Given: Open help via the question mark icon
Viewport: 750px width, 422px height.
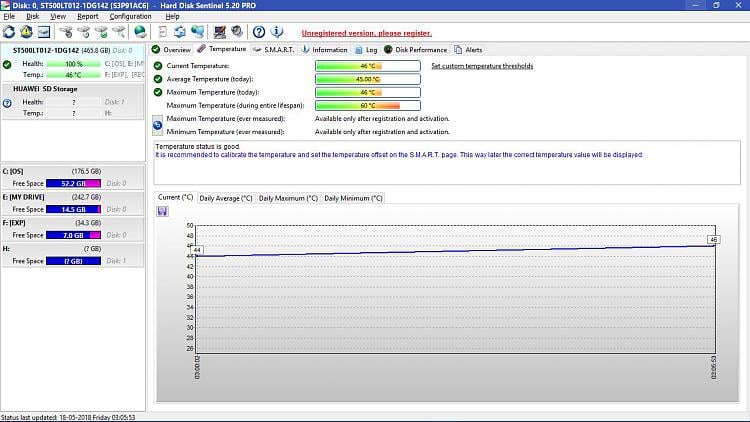Looking at the screenshot, I should (x=258, y=32).
